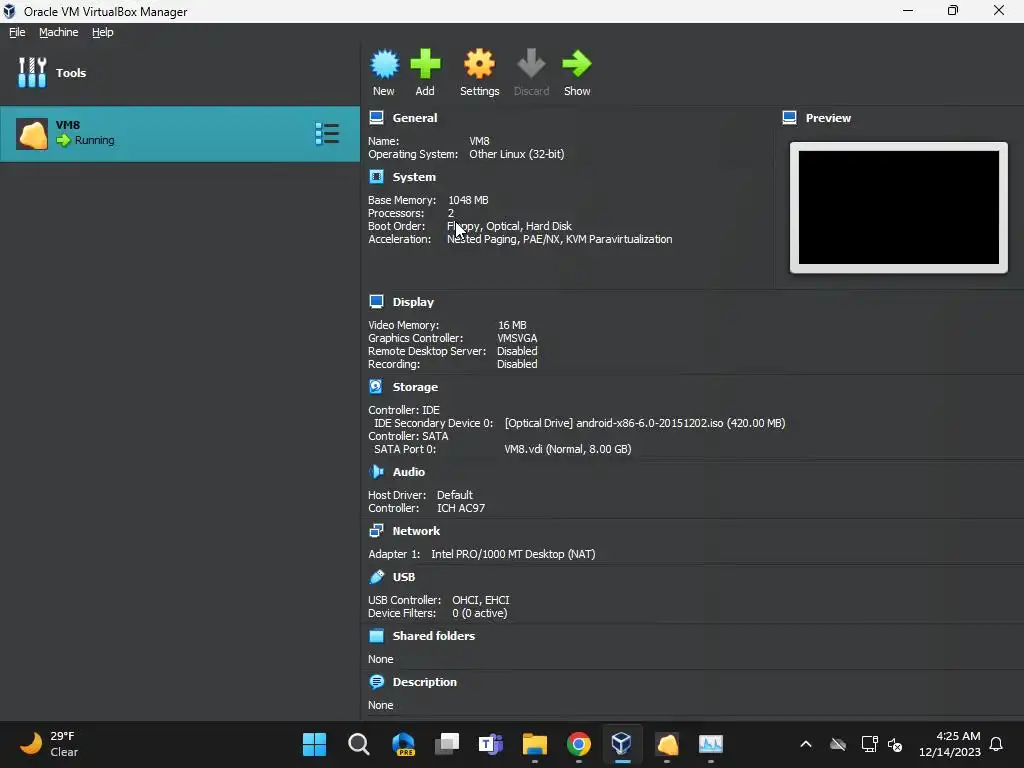Open the Shared folders heading
Image resolution: width=1024 pixels, height=768 pixels.
(x=434, y=636)
